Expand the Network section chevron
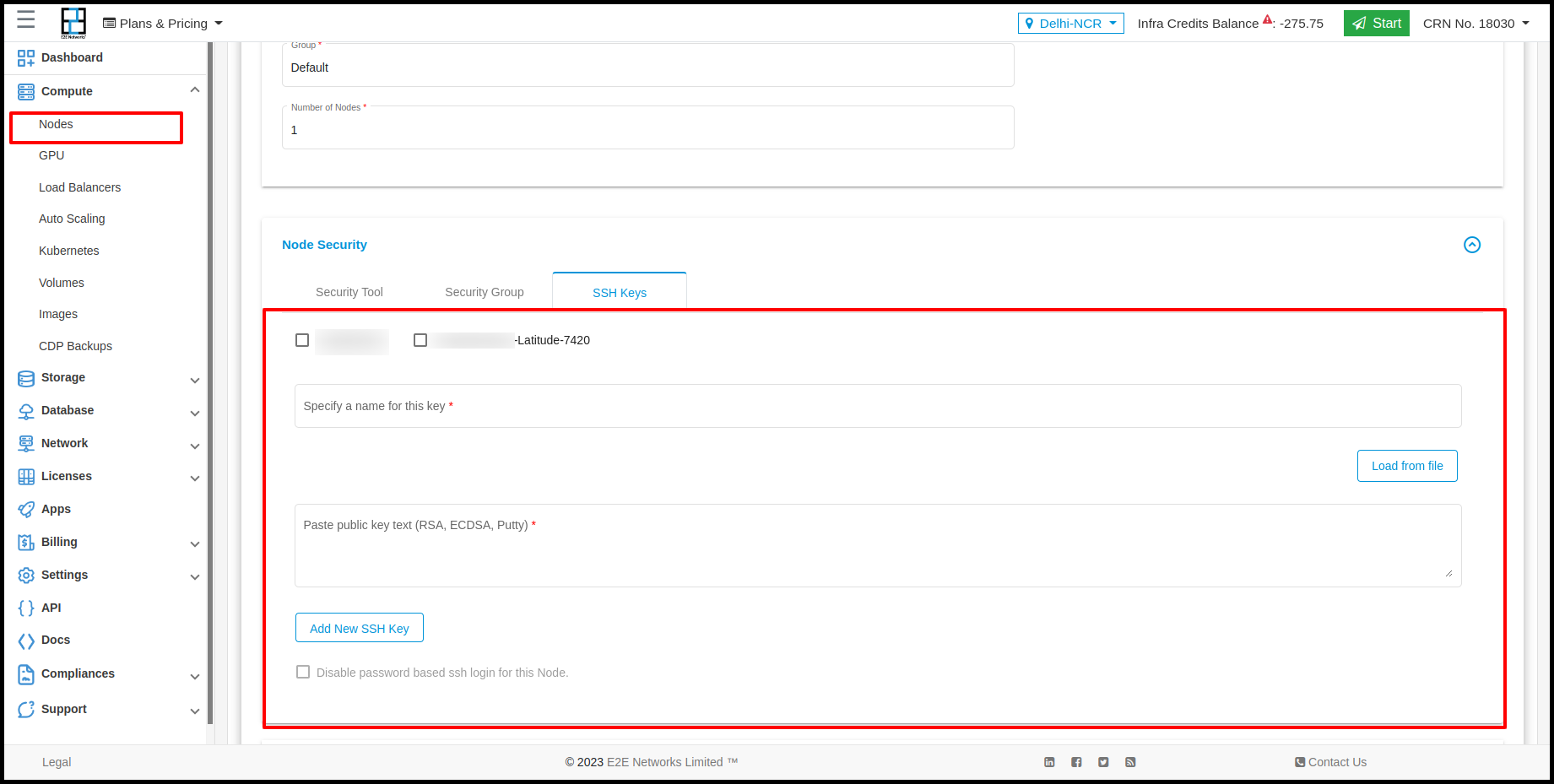The image size is (1554, 784). (195, 446)
